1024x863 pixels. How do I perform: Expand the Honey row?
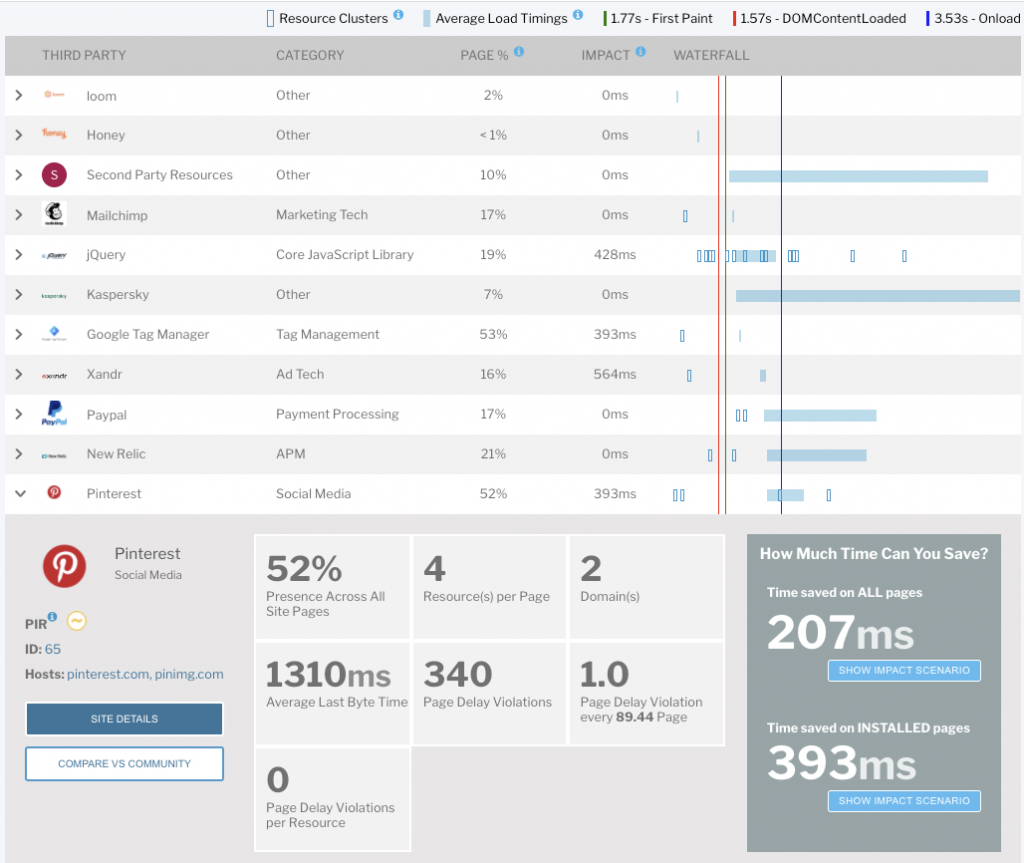coord(19,135)
